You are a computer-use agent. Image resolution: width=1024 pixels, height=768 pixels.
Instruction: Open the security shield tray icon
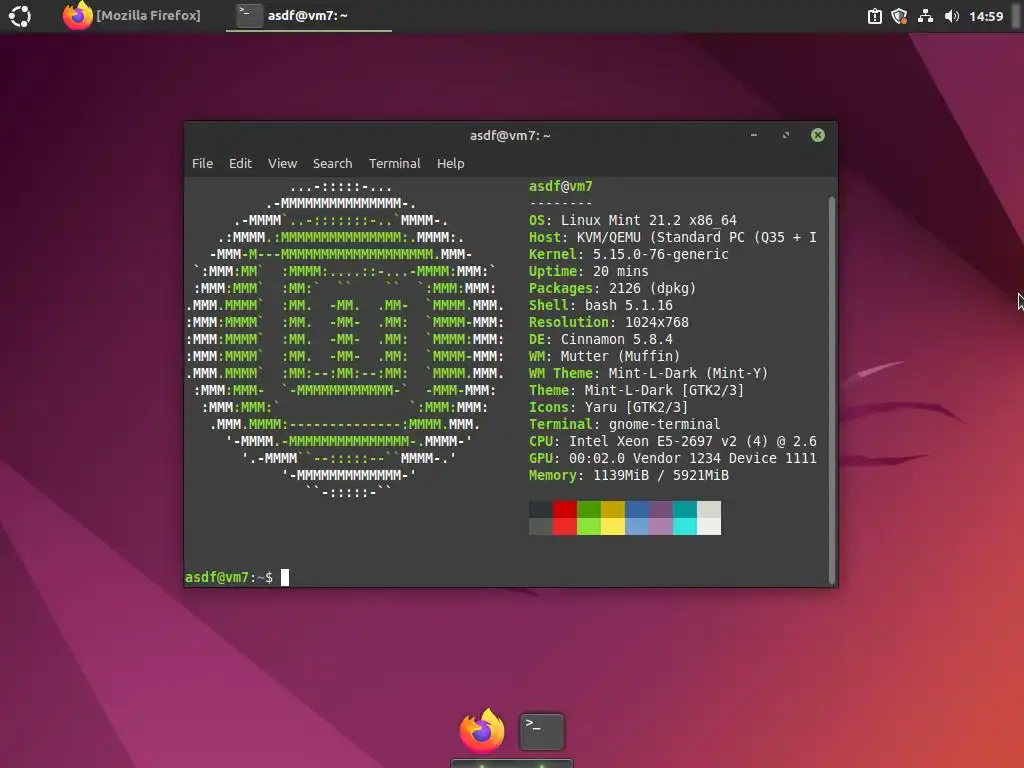[899, 16]
